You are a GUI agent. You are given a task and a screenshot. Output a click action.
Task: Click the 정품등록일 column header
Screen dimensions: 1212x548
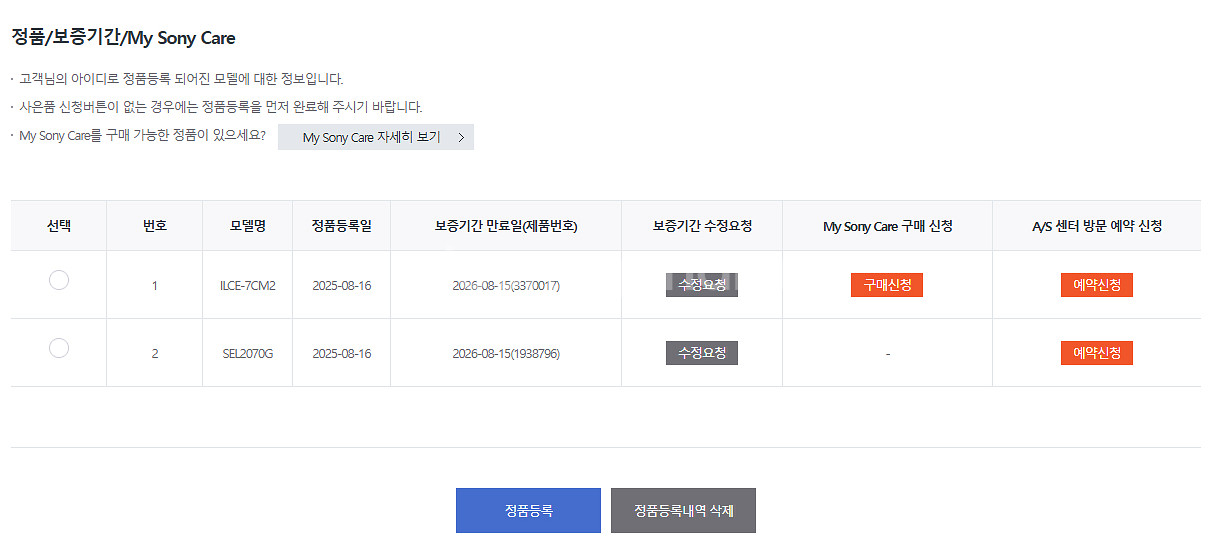click(341, 226)
